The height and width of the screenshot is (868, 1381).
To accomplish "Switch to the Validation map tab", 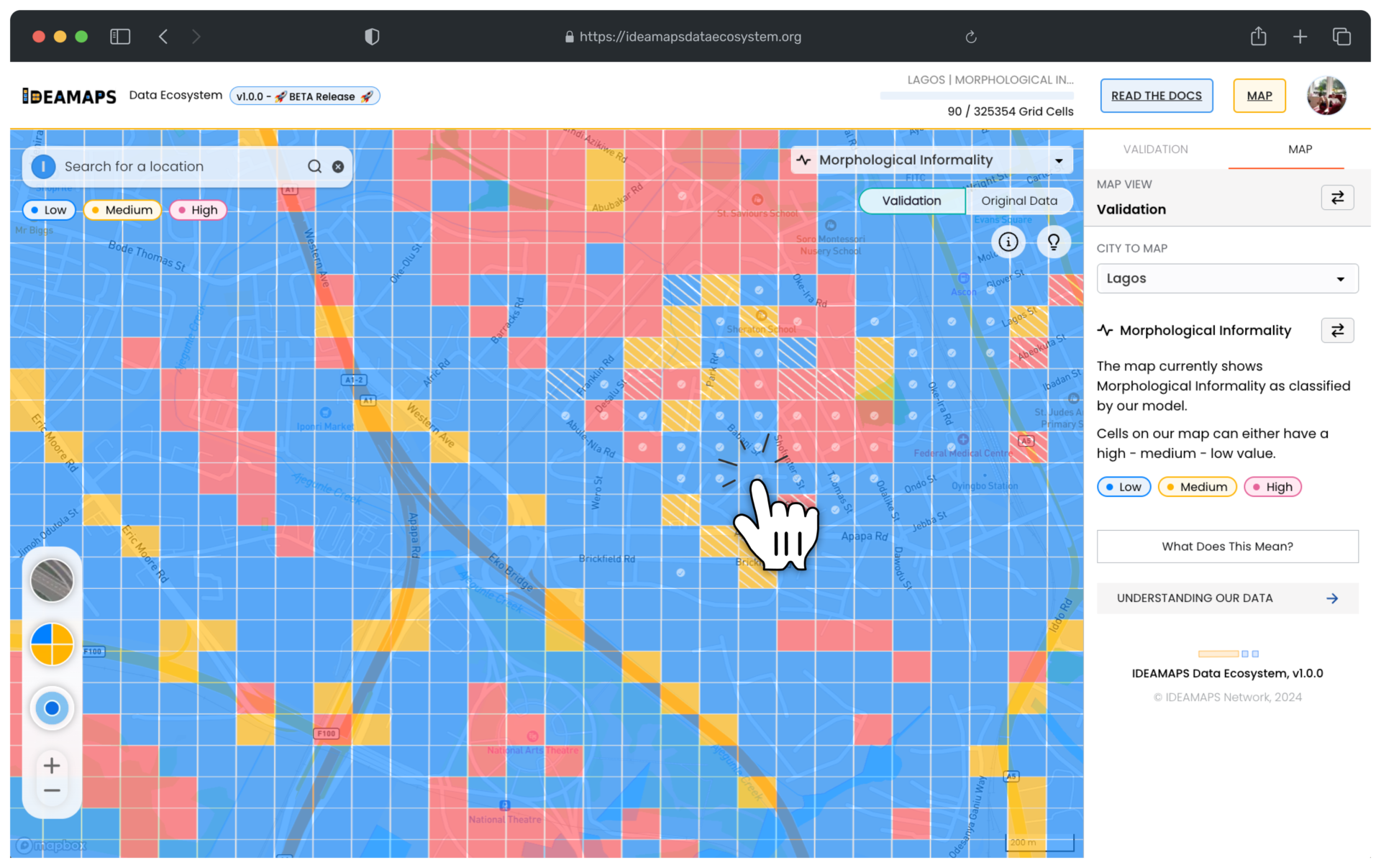I will click(1154, 149).
